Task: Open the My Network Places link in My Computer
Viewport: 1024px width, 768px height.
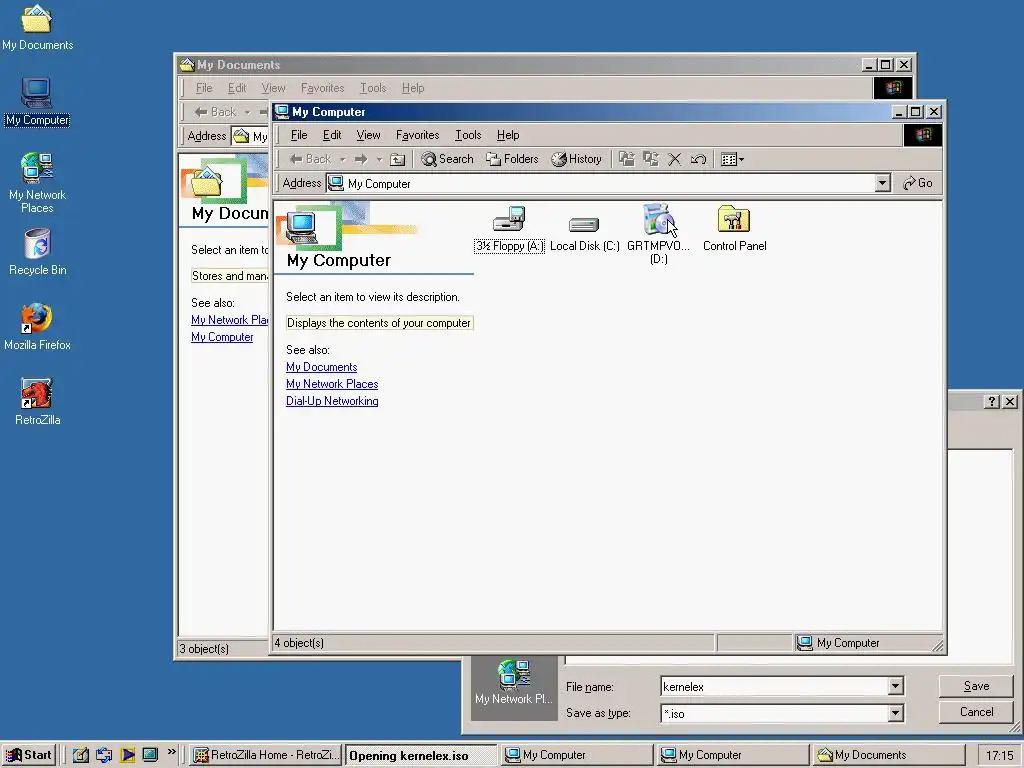Action: point(332,384)
